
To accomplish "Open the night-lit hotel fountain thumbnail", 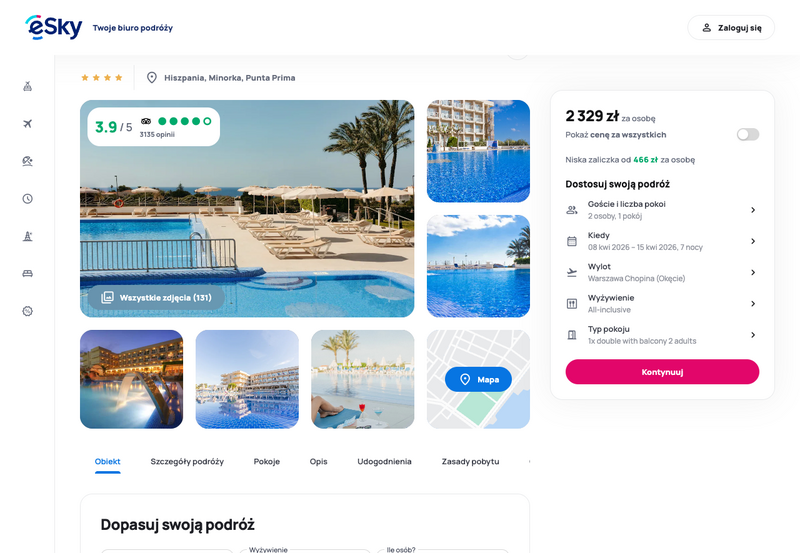I will coord(132,379).
